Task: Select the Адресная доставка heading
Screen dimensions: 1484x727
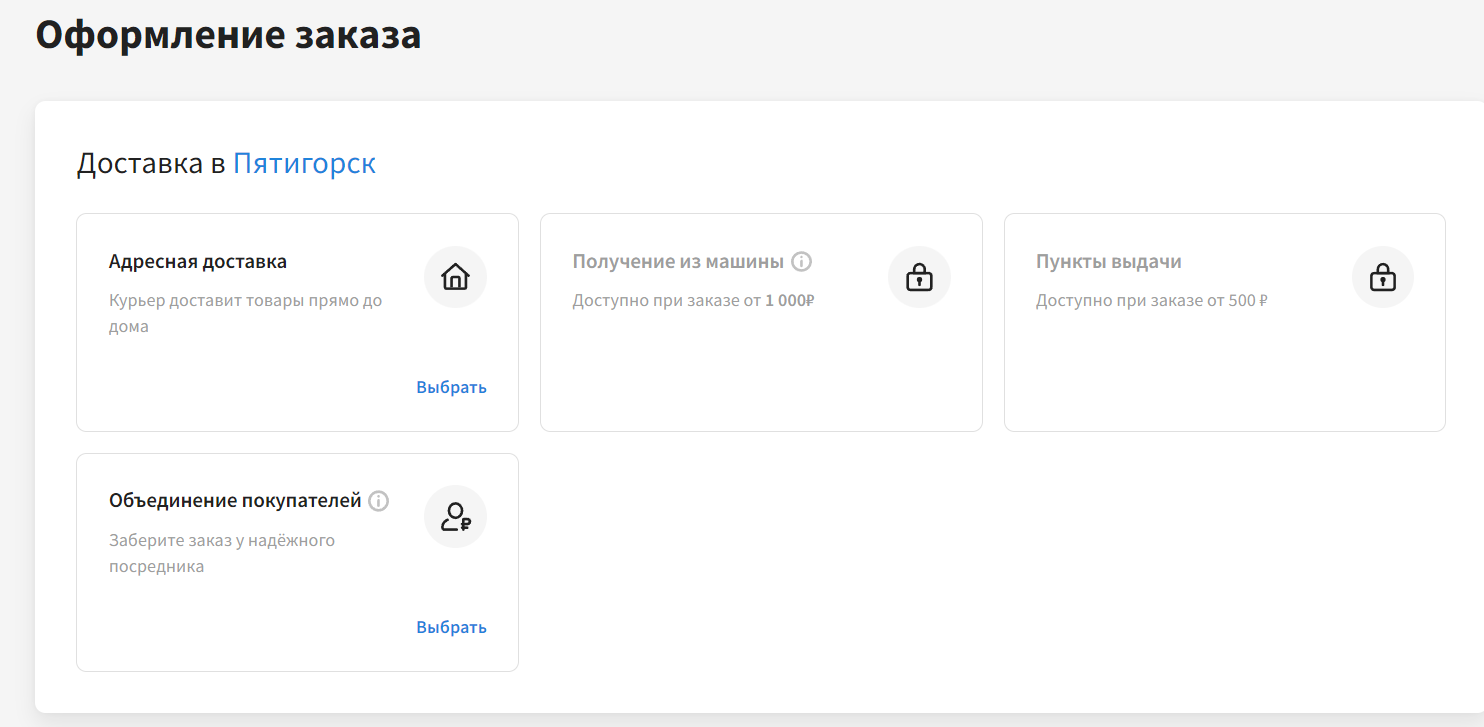Action: click(x=198, y=262)
